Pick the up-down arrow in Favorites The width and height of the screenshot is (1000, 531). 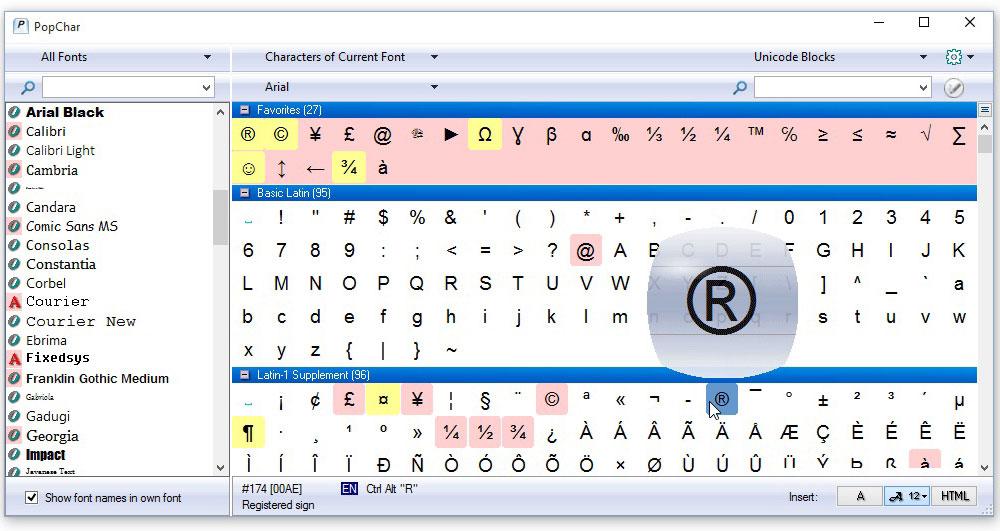tap(281, 168)
